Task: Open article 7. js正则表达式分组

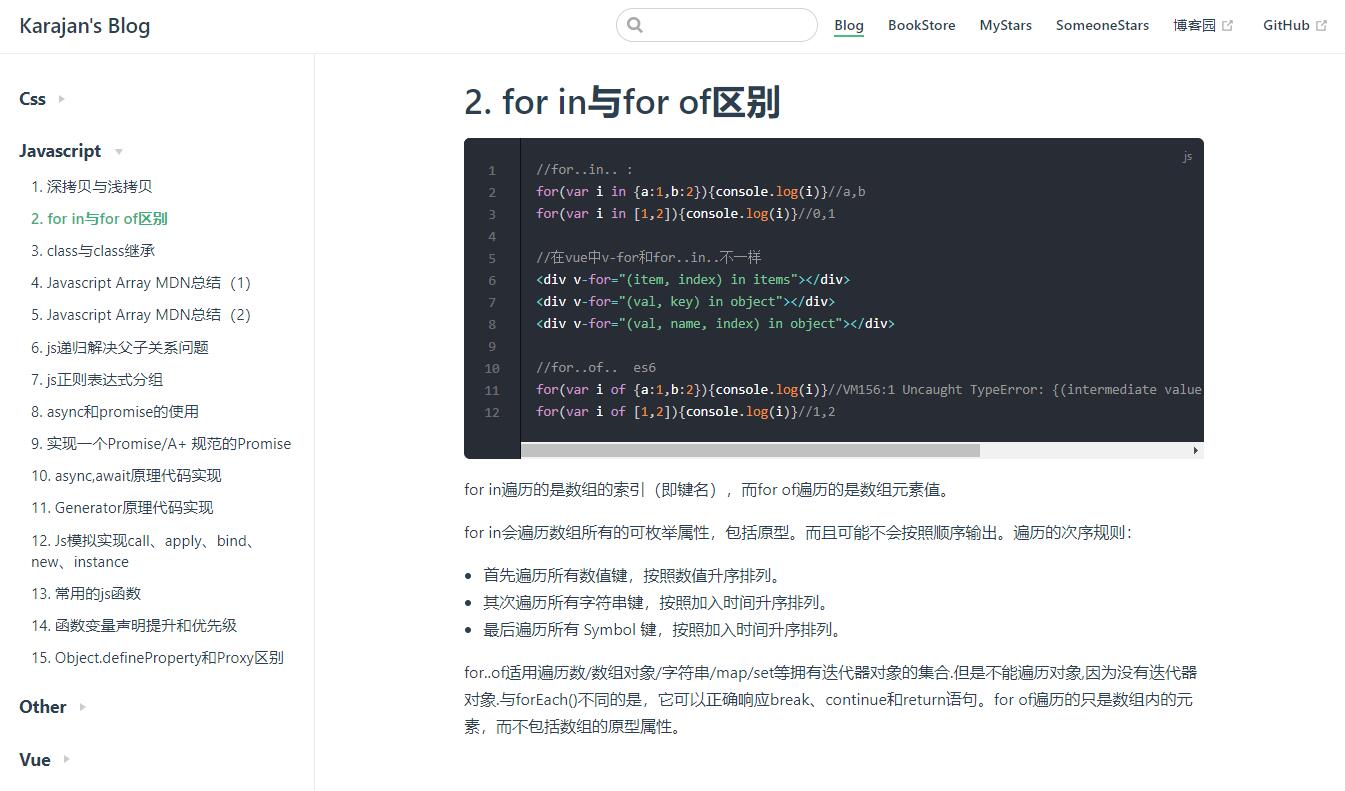Action: pos(97,379)
